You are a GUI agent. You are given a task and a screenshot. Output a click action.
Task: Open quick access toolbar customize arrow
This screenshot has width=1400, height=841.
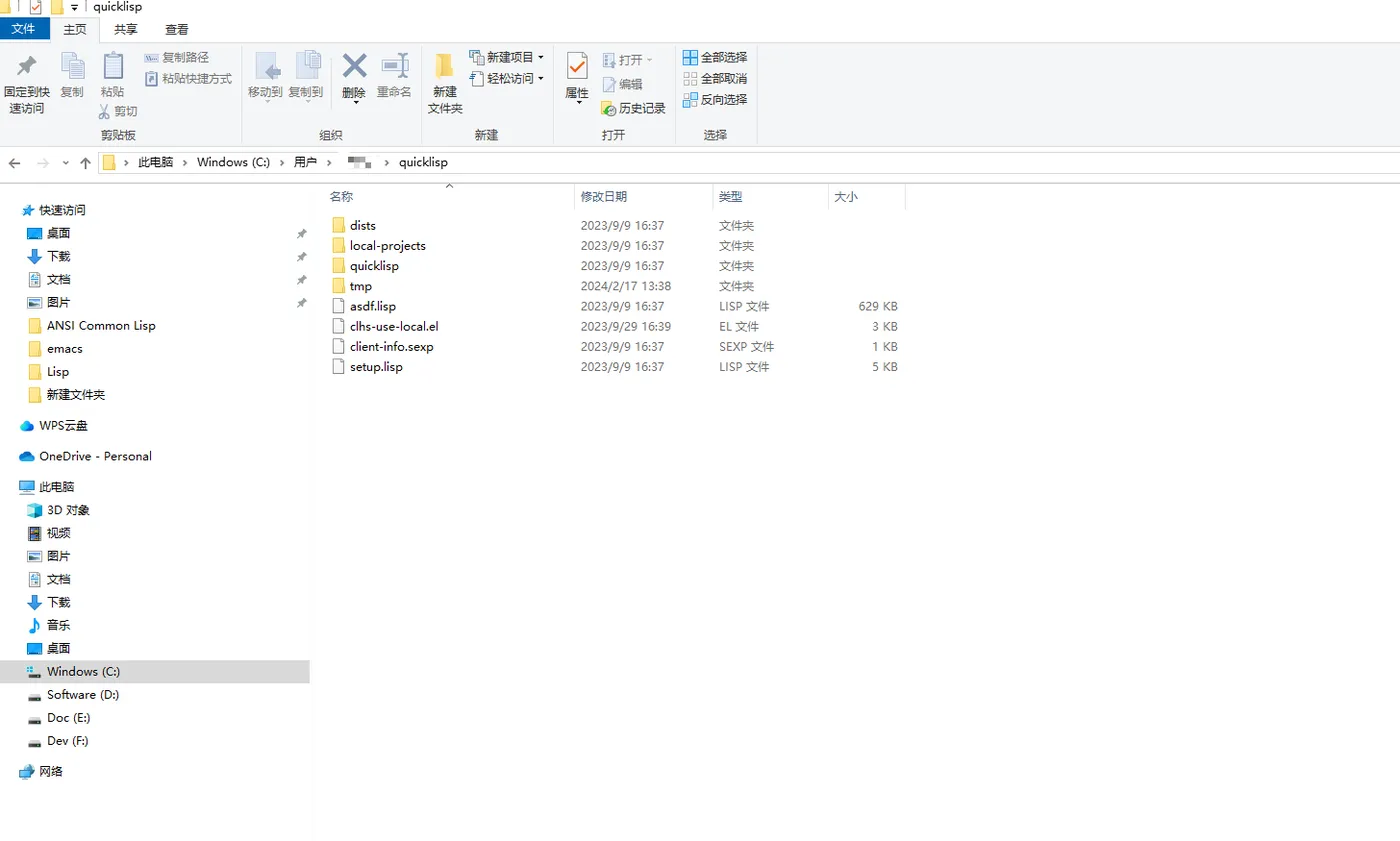(x=75, y=8)
